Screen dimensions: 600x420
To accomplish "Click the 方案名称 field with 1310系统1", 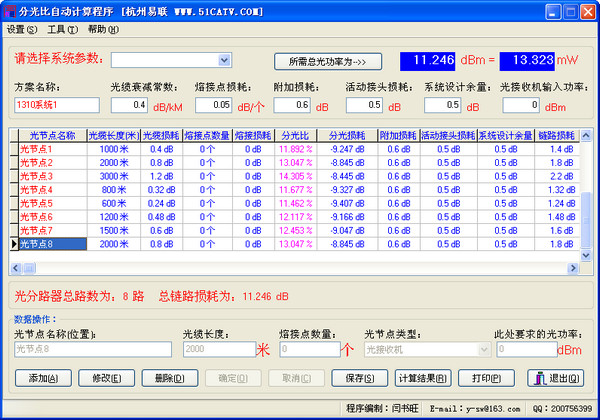I will click(x=57, y=105).
